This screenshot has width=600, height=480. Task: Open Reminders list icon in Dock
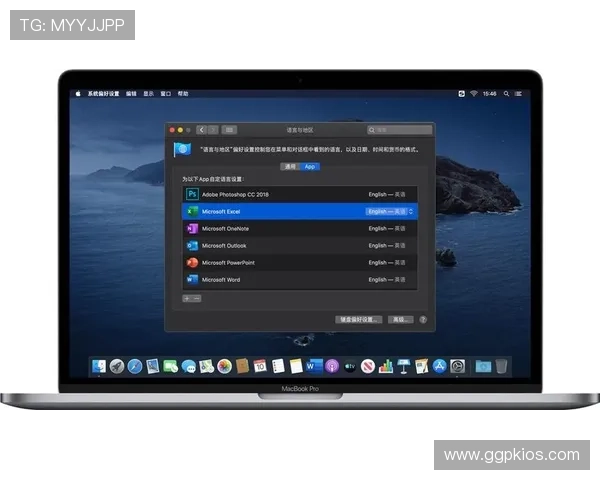(278, 366)
